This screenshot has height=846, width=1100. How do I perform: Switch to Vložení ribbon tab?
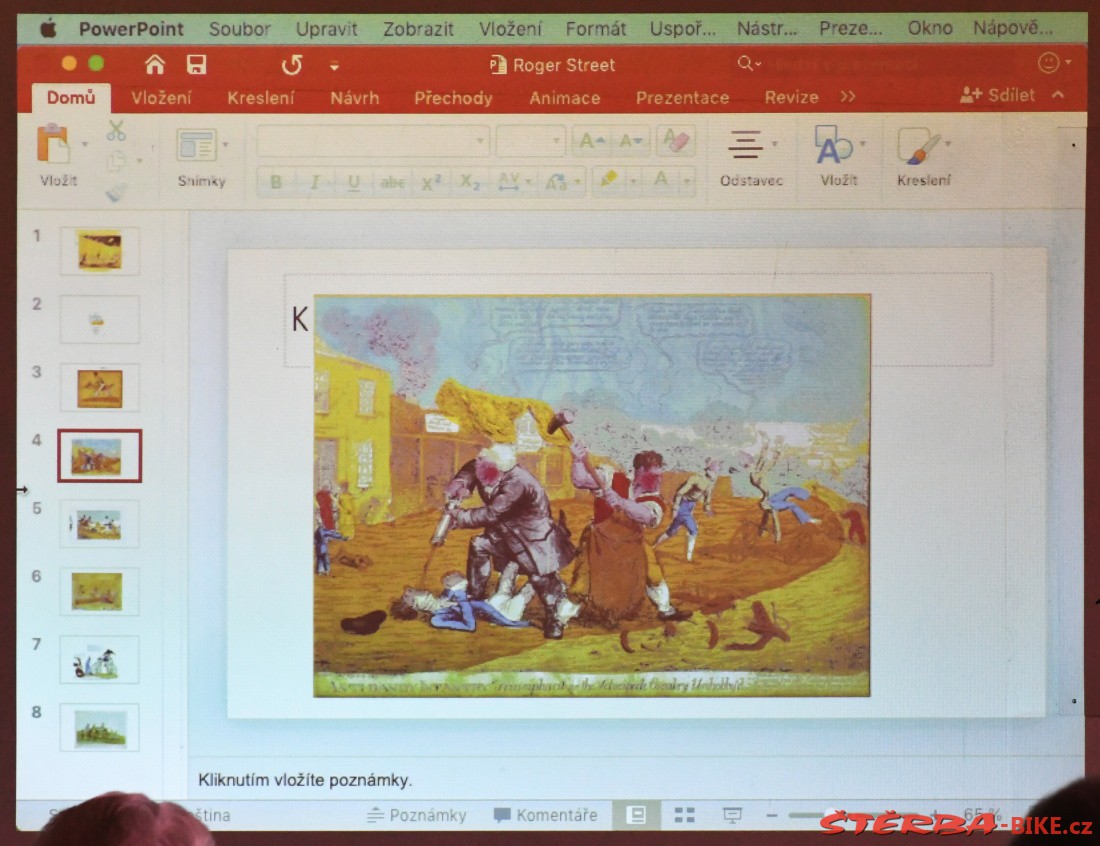pos(161,98)
